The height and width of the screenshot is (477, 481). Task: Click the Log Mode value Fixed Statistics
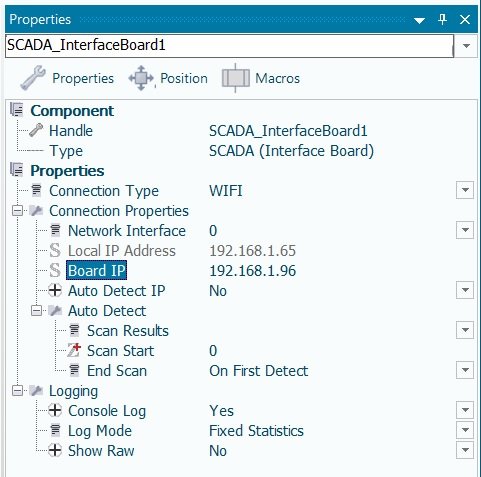(x=256, y=431)
